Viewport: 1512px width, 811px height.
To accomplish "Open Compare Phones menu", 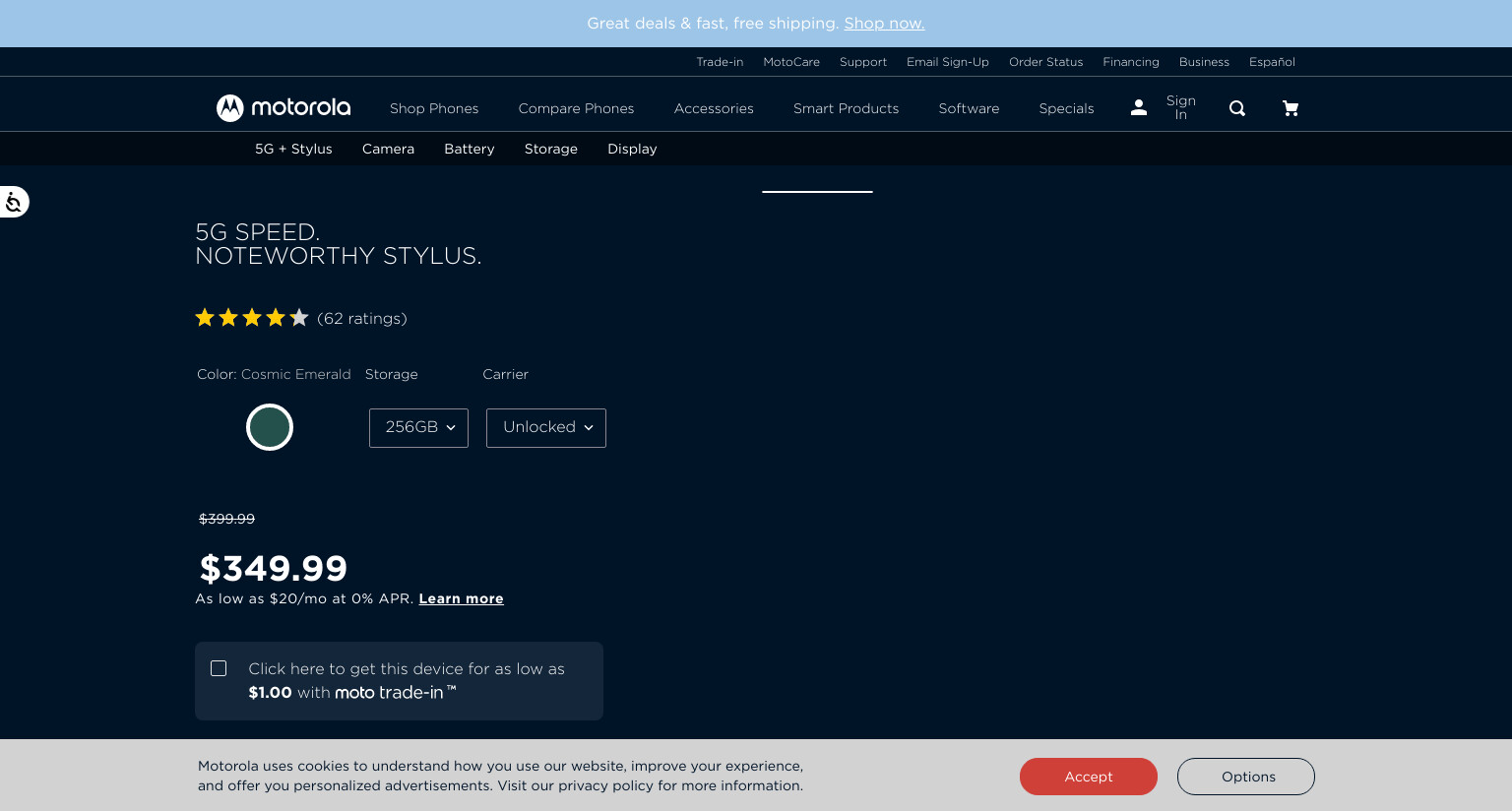I will [576, 108].
